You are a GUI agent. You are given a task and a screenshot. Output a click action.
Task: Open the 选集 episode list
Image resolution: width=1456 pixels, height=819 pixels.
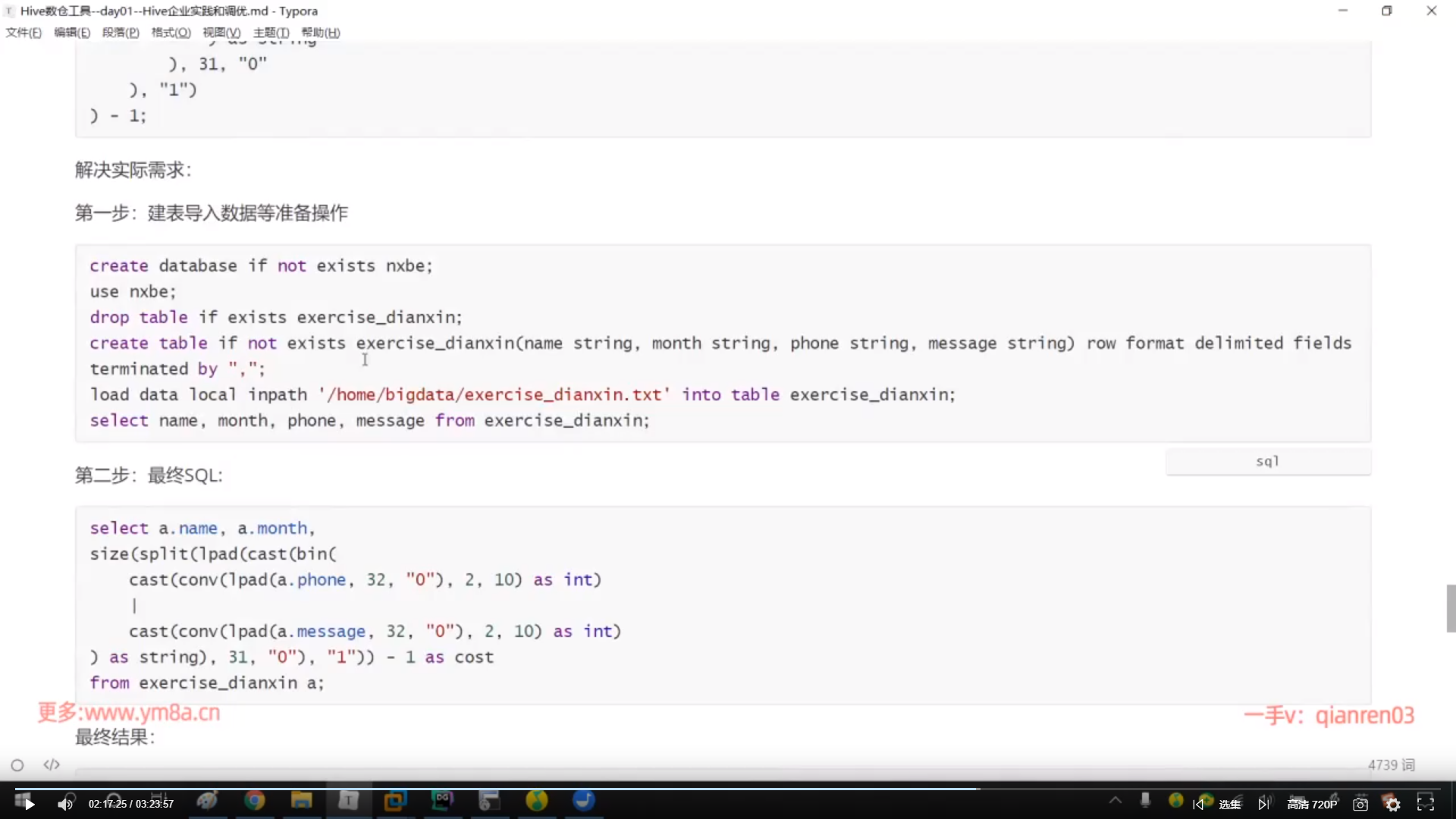point(1229,805)
